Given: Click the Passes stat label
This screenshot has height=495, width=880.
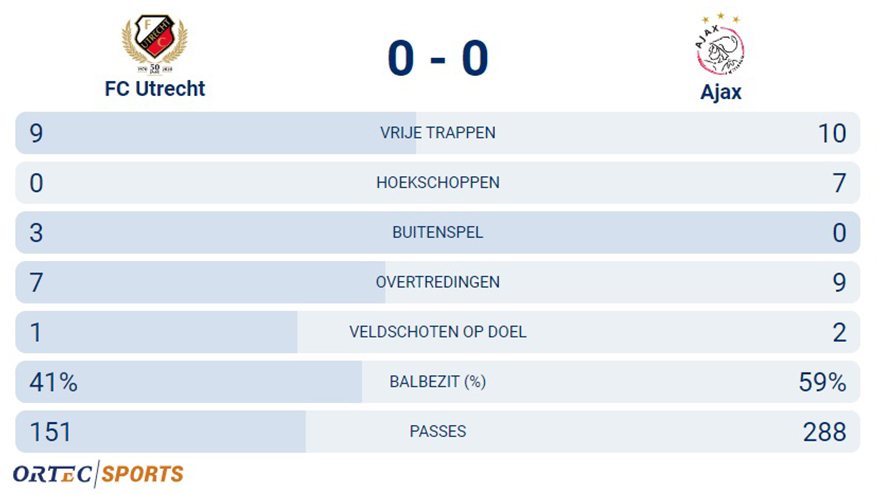Looking at the screenshot, I should click(438, 432).
